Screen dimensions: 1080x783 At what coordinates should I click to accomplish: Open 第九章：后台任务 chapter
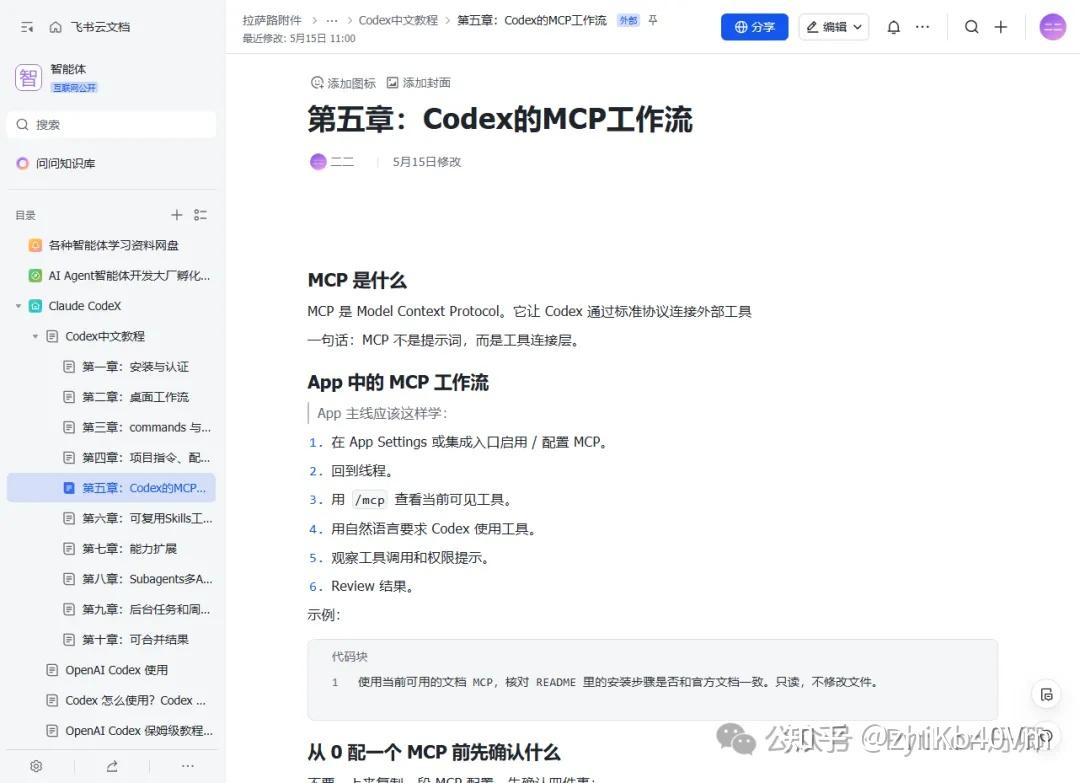[x=146, y=609]
